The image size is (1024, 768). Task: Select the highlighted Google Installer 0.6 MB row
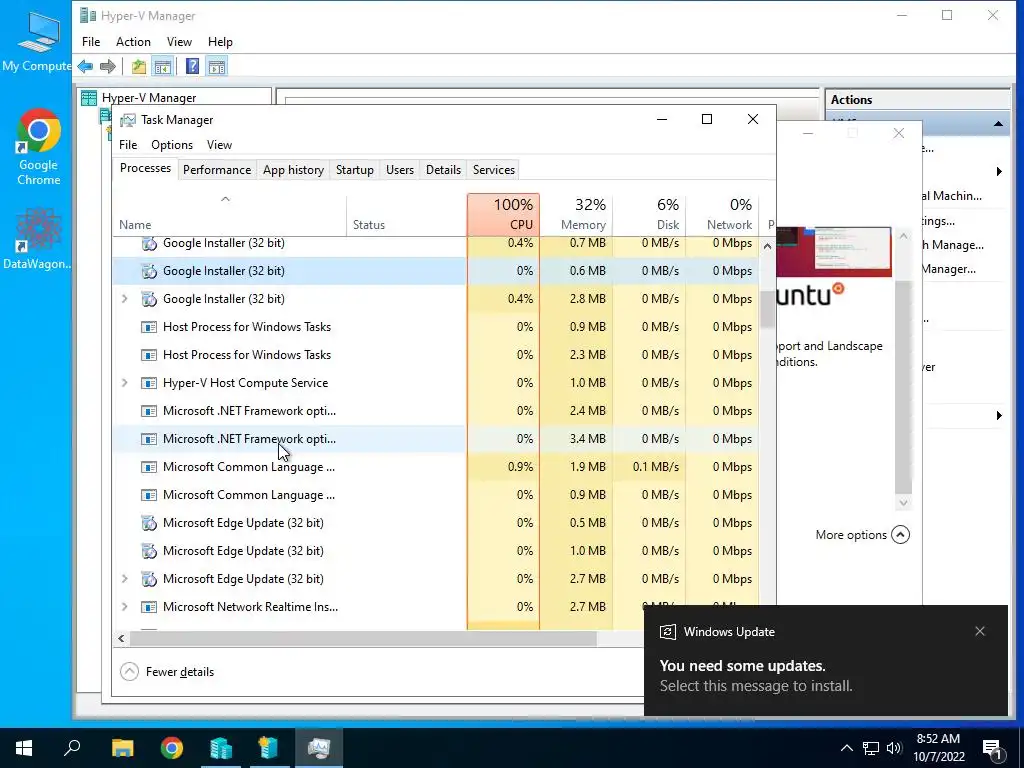(x=436, y=270)
